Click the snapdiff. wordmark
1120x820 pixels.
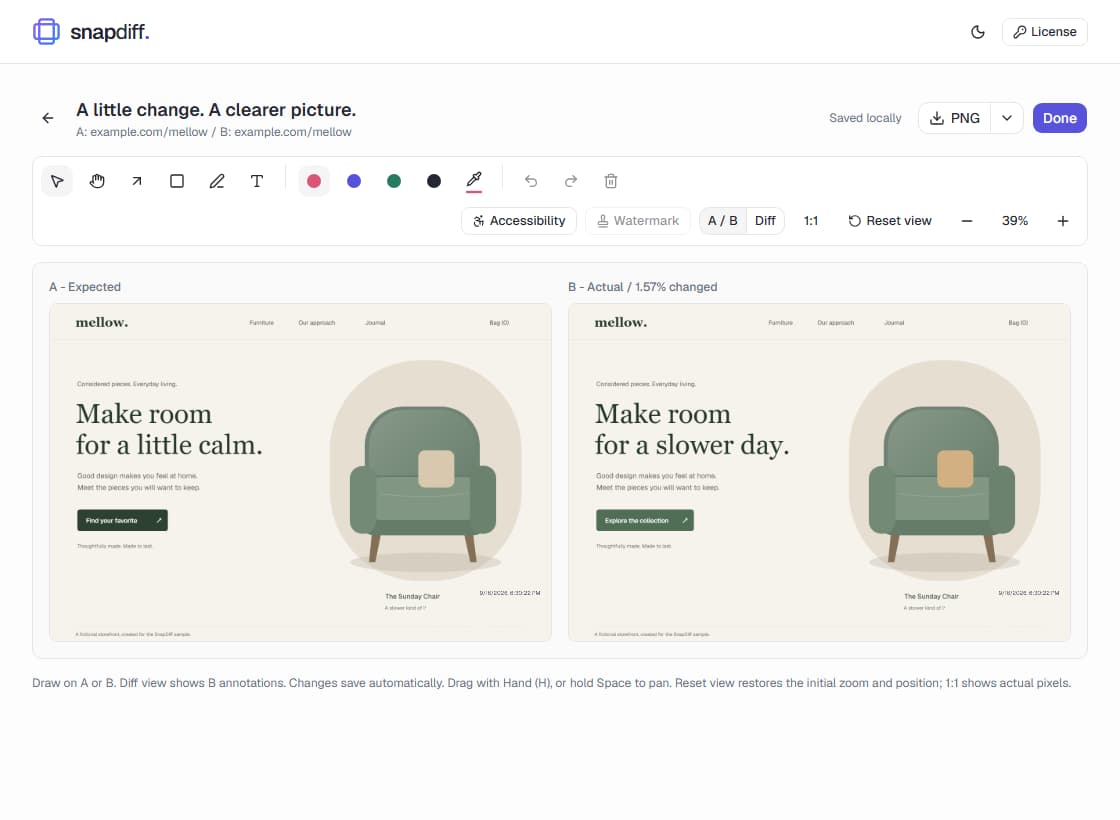coord(109,31)
